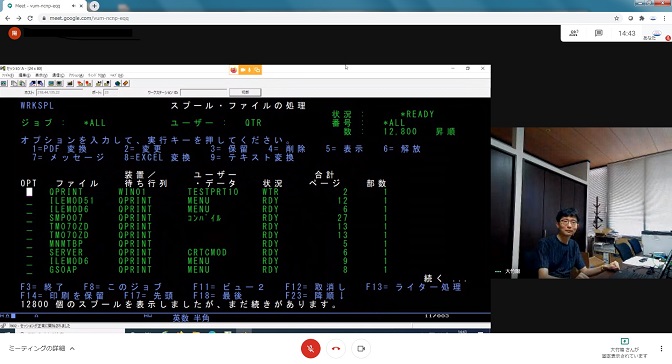672x364 pixels.
Task: Open the meeting chat icon
Action: click(599, 33)
